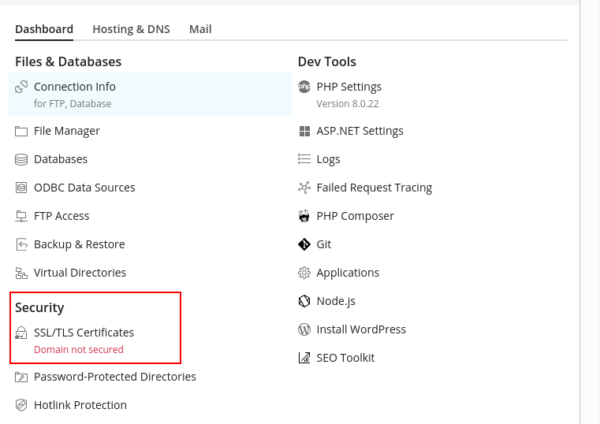Click the Connection Info chain icon

pos(22,88)
